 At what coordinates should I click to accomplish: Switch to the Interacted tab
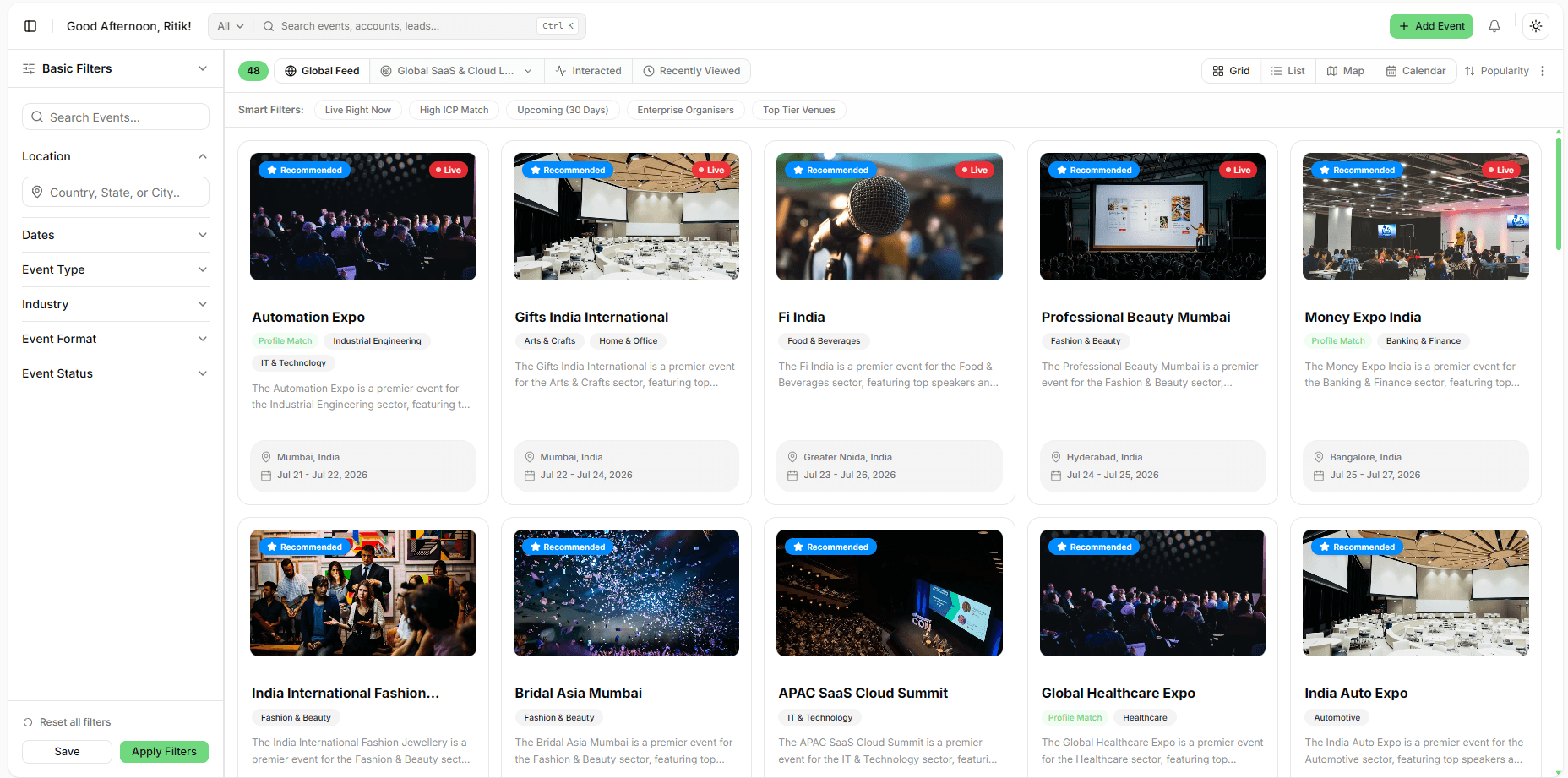pos(589,71)
